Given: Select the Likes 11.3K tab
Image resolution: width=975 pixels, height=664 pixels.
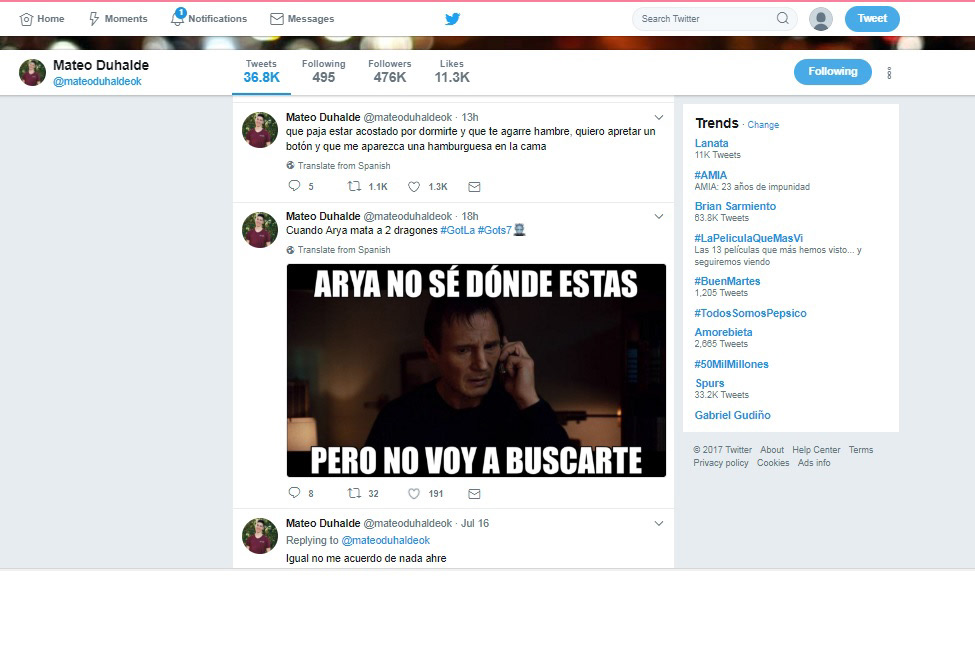Looking at the screenshot, I should [x=452, y=71].
